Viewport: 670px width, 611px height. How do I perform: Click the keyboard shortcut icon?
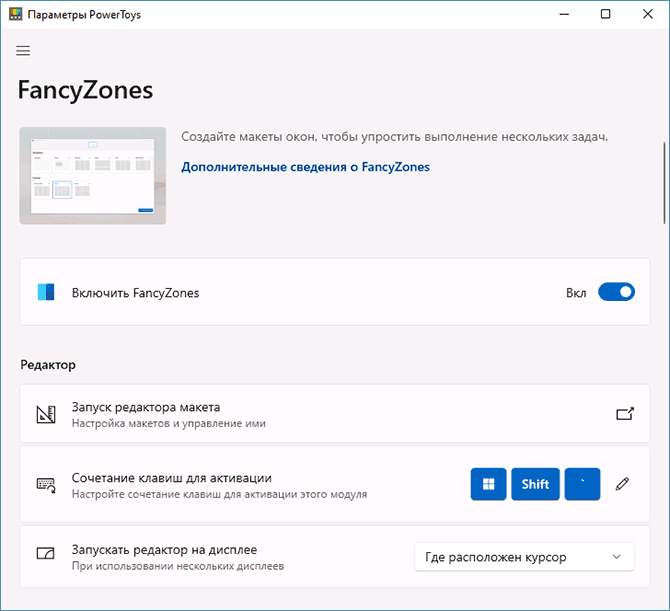[46, 485]
